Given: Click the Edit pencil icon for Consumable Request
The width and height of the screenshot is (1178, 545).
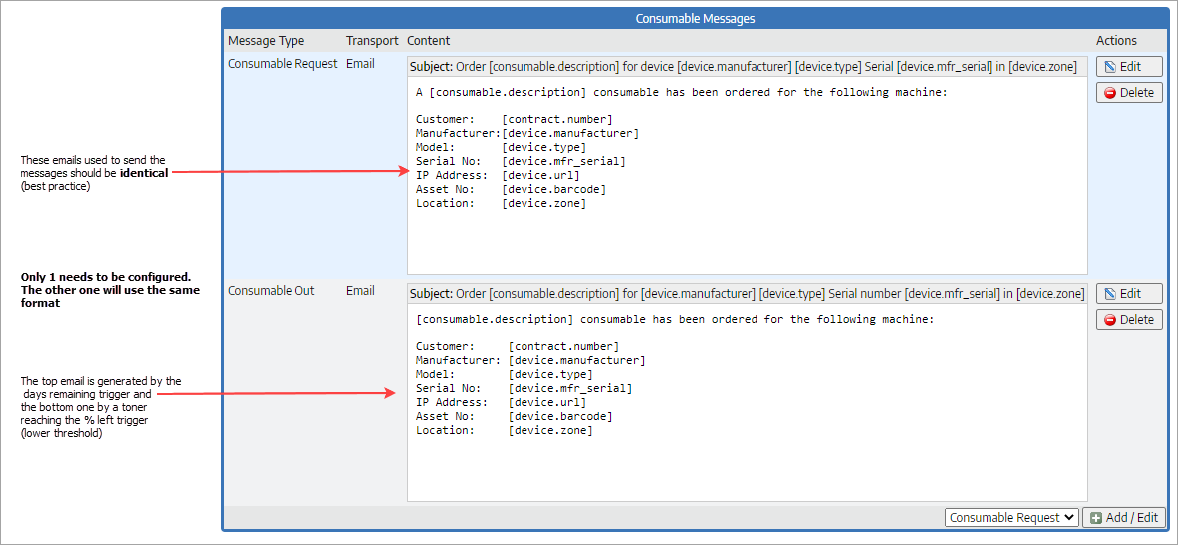Looking at the screenshot, I should [1109, 67].
